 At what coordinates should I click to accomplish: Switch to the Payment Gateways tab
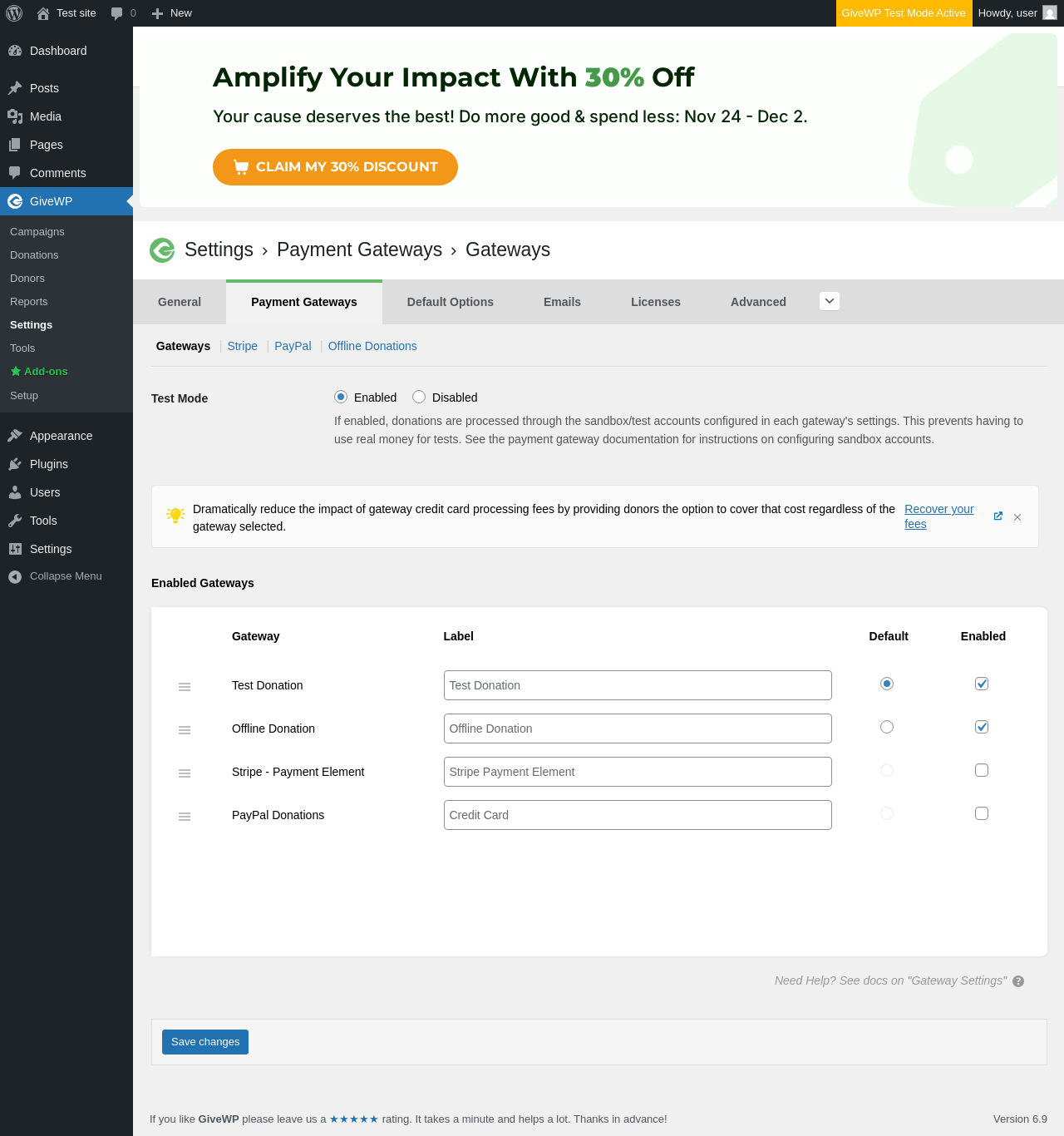[x=304, y=302]
